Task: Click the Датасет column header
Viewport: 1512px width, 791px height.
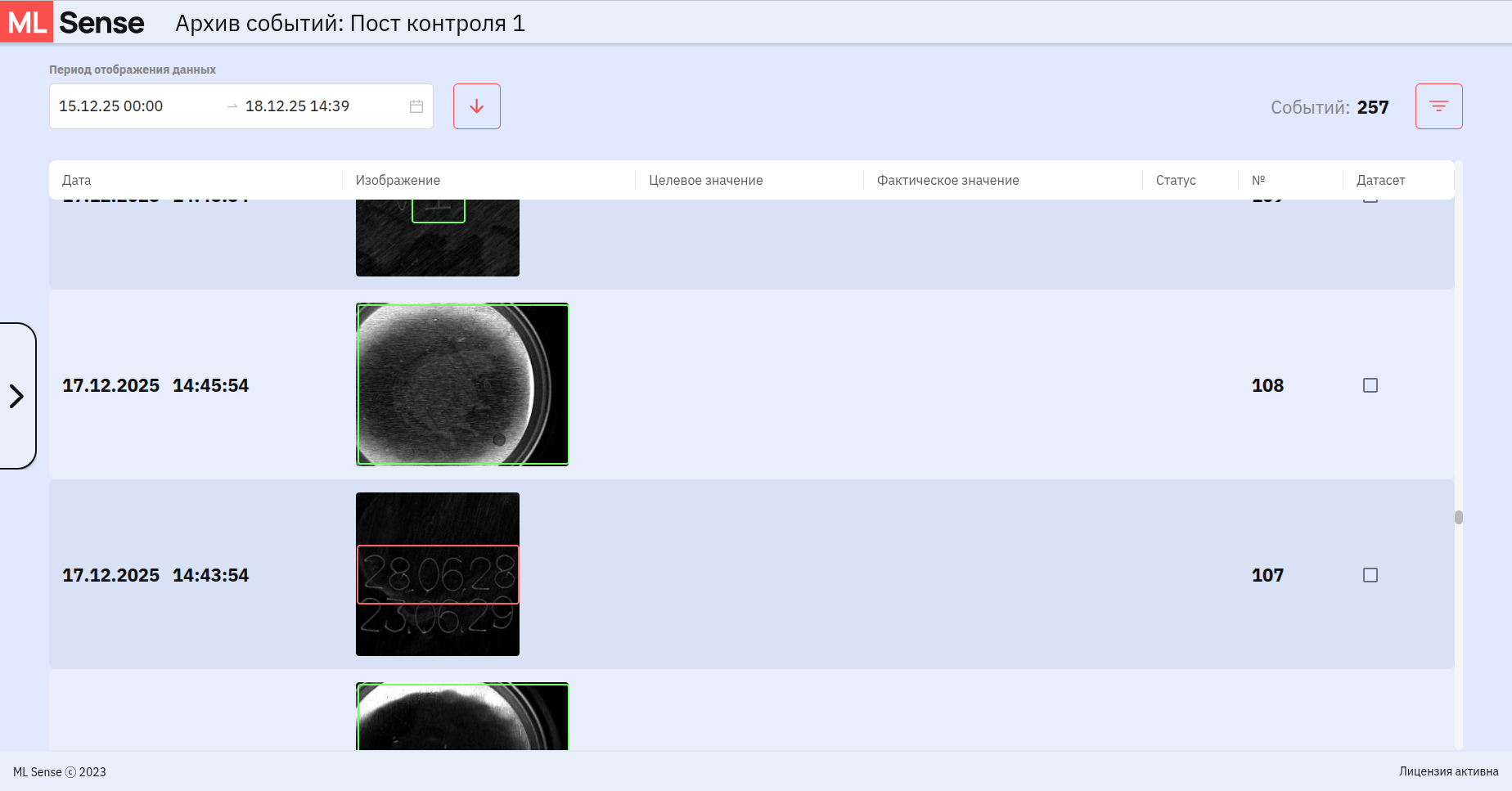Action: (1381, 180)
